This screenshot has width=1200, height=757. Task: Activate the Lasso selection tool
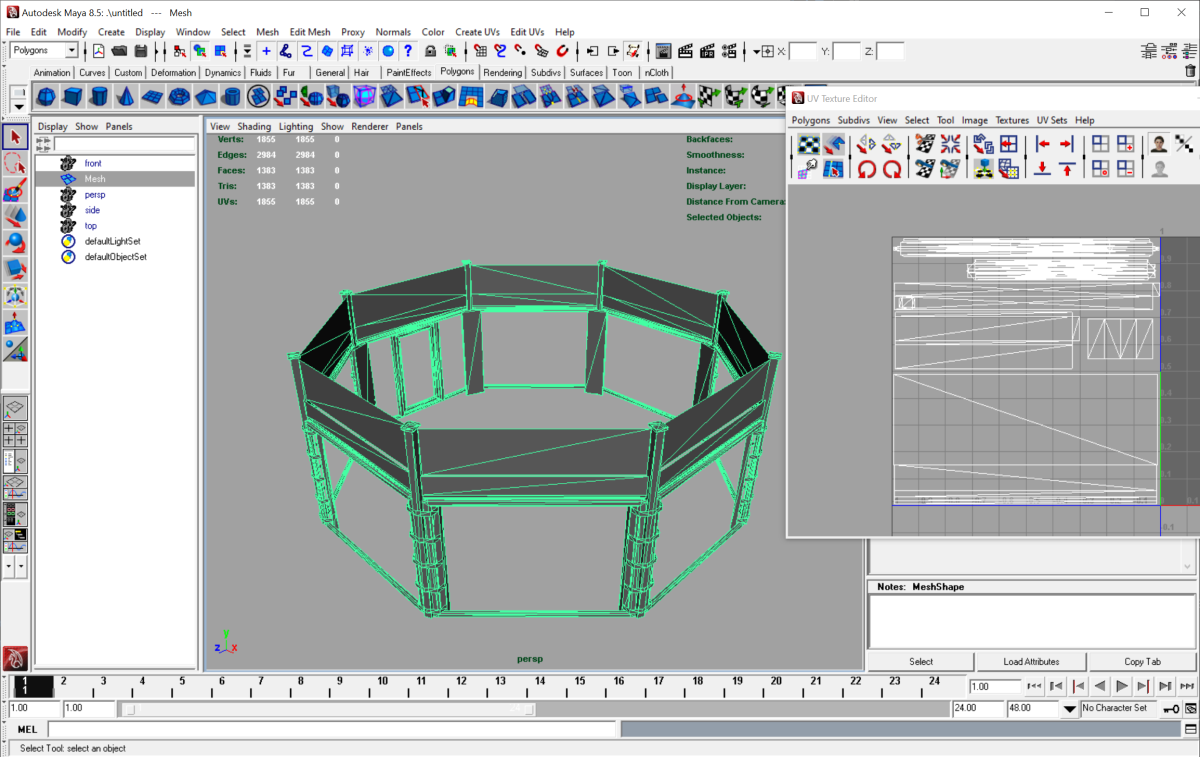[15, 164]
